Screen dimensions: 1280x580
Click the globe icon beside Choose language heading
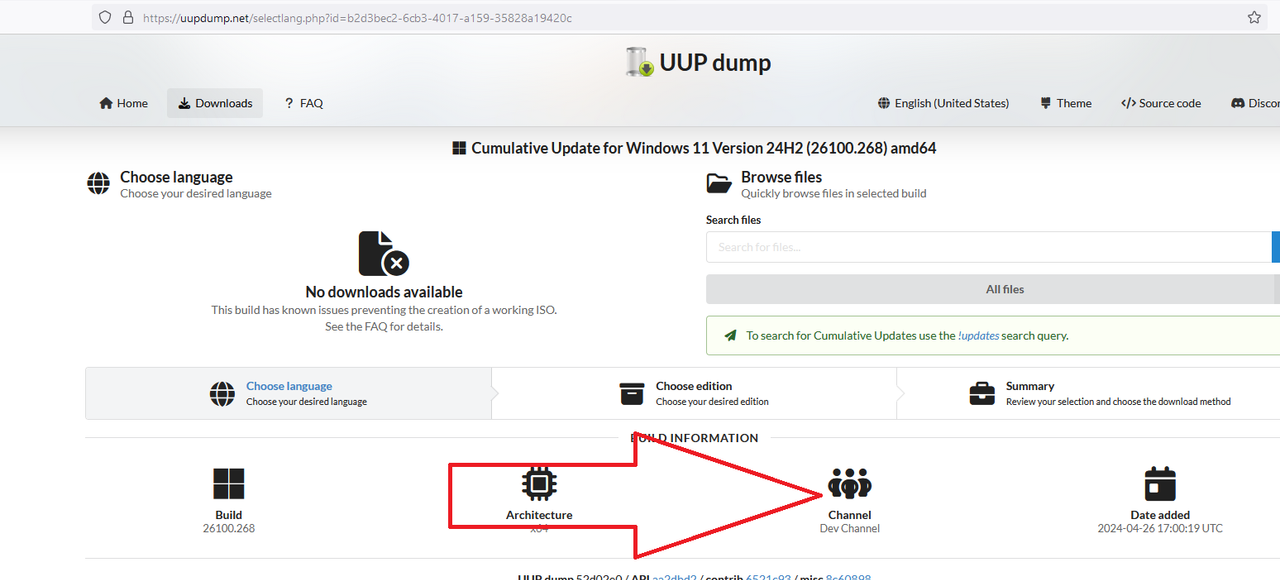(x=98, y=184)
